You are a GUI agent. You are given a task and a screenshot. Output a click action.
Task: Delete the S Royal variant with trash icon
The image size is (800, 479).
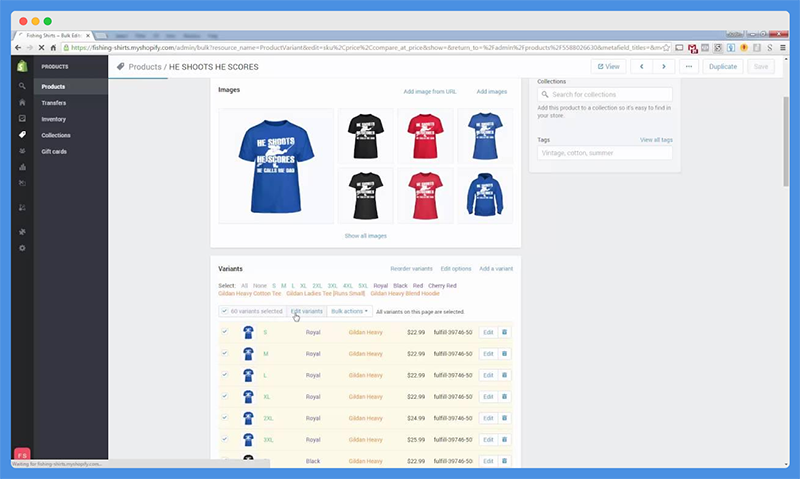505,332
